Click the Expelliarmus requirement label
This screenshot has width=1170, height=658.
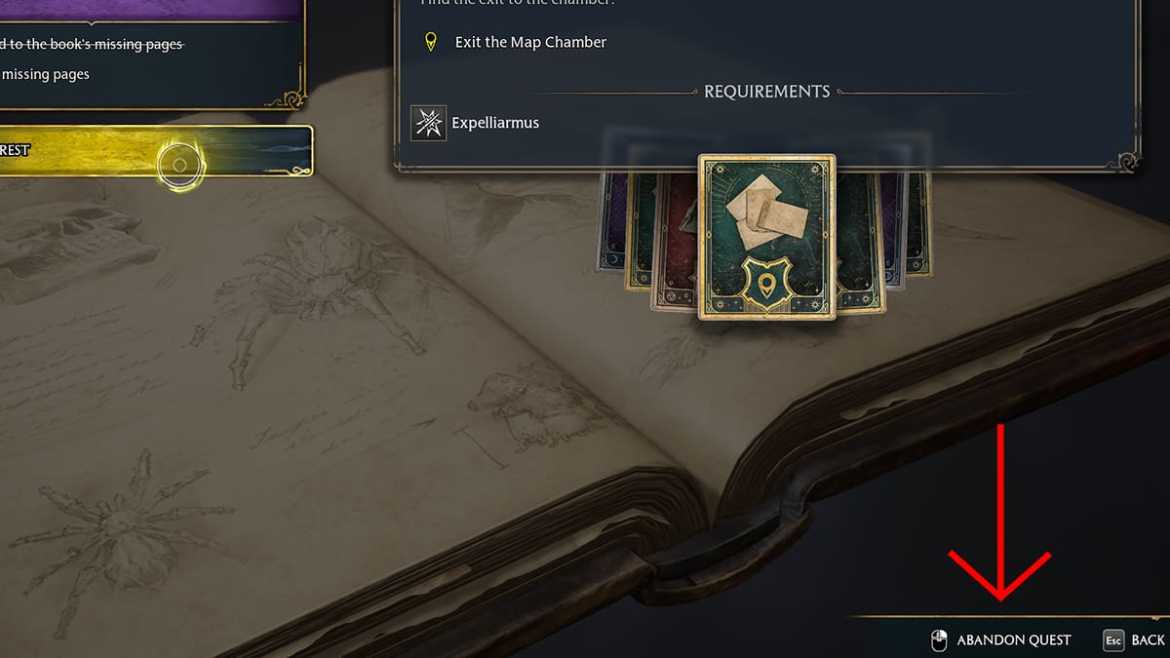tap(495, 123)
